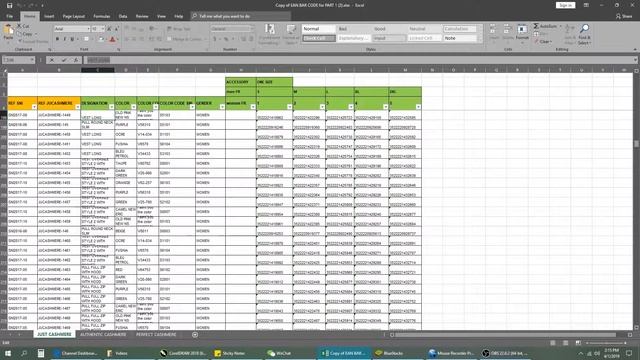Open filter dropdown on COLOR CODE SNI header

point(192,107)
